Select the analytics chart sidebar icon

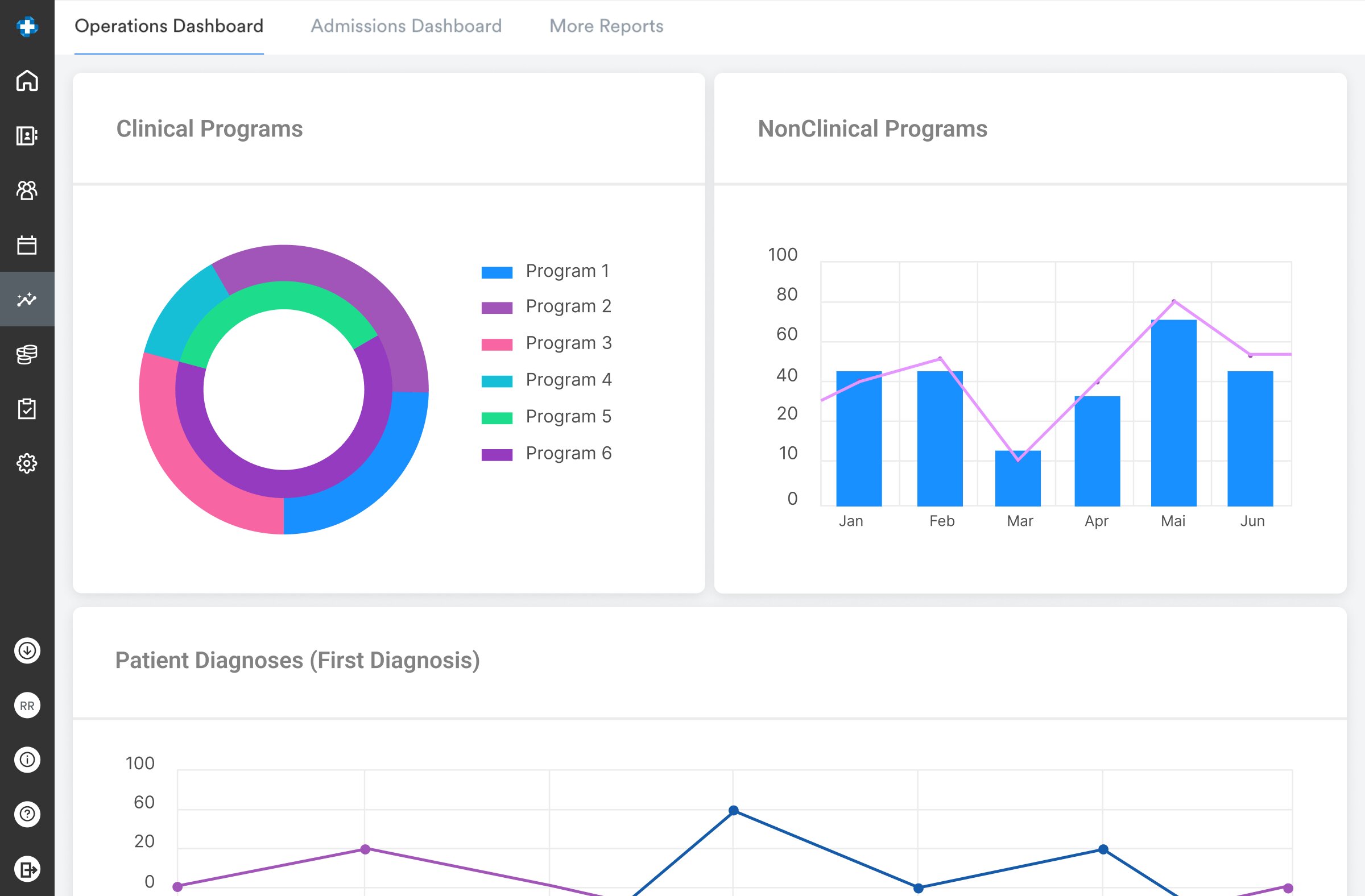(27, 299)
